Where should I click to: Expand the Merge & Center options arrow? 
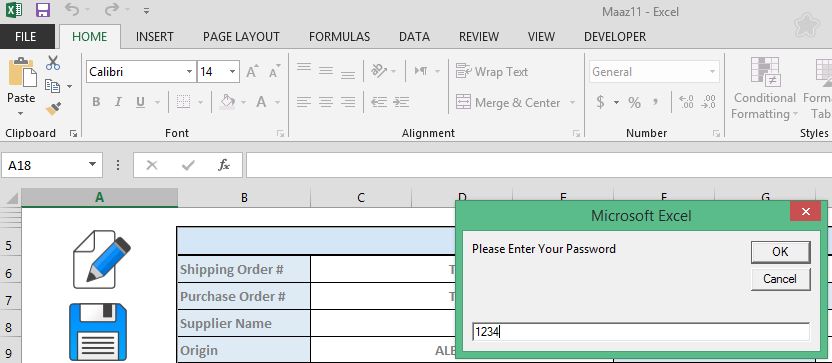573,102
